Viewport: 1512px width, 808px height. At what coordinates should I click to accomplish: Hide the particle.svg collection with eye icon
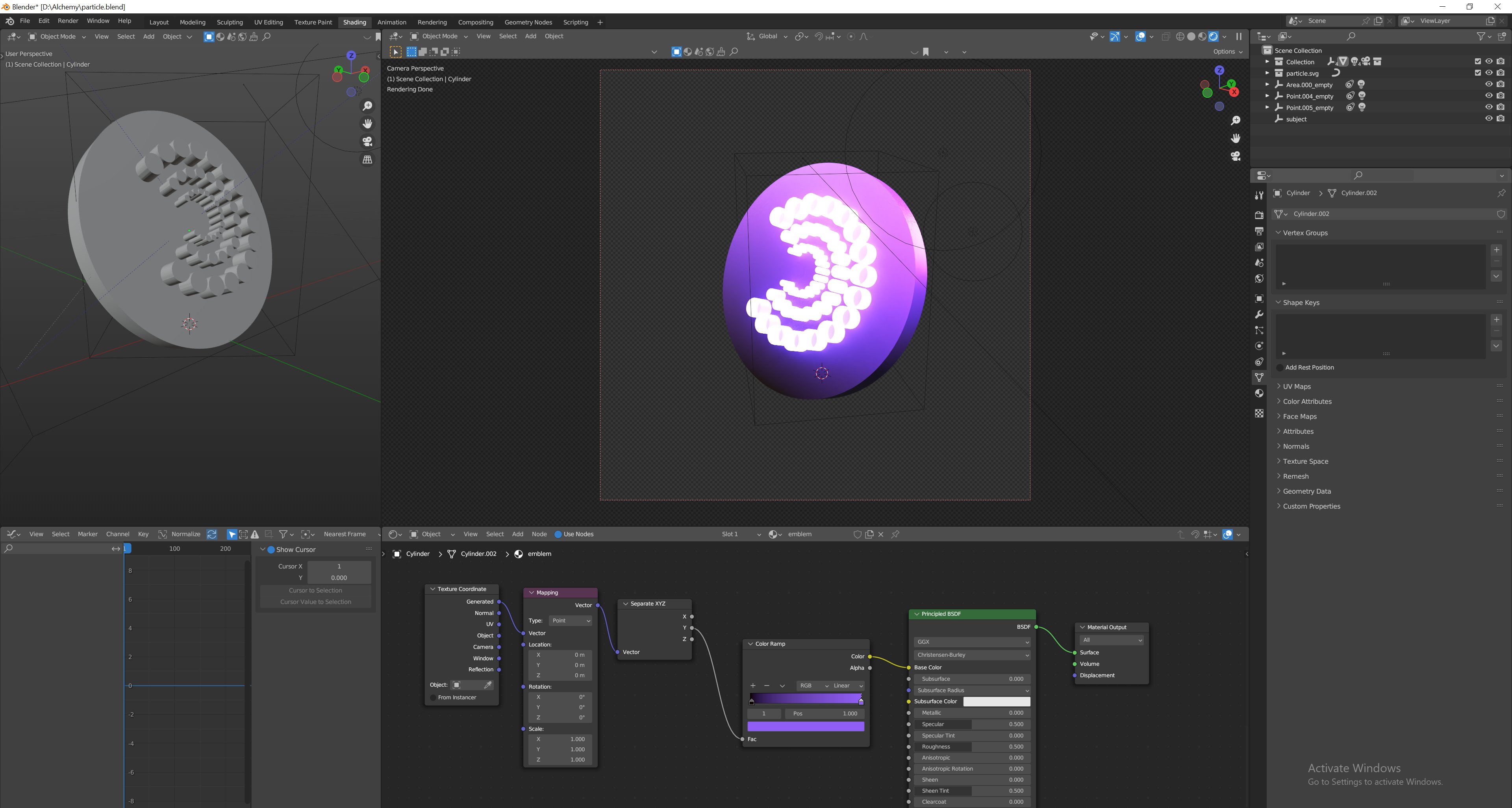pyautogui.click(x=1488, y=73)
